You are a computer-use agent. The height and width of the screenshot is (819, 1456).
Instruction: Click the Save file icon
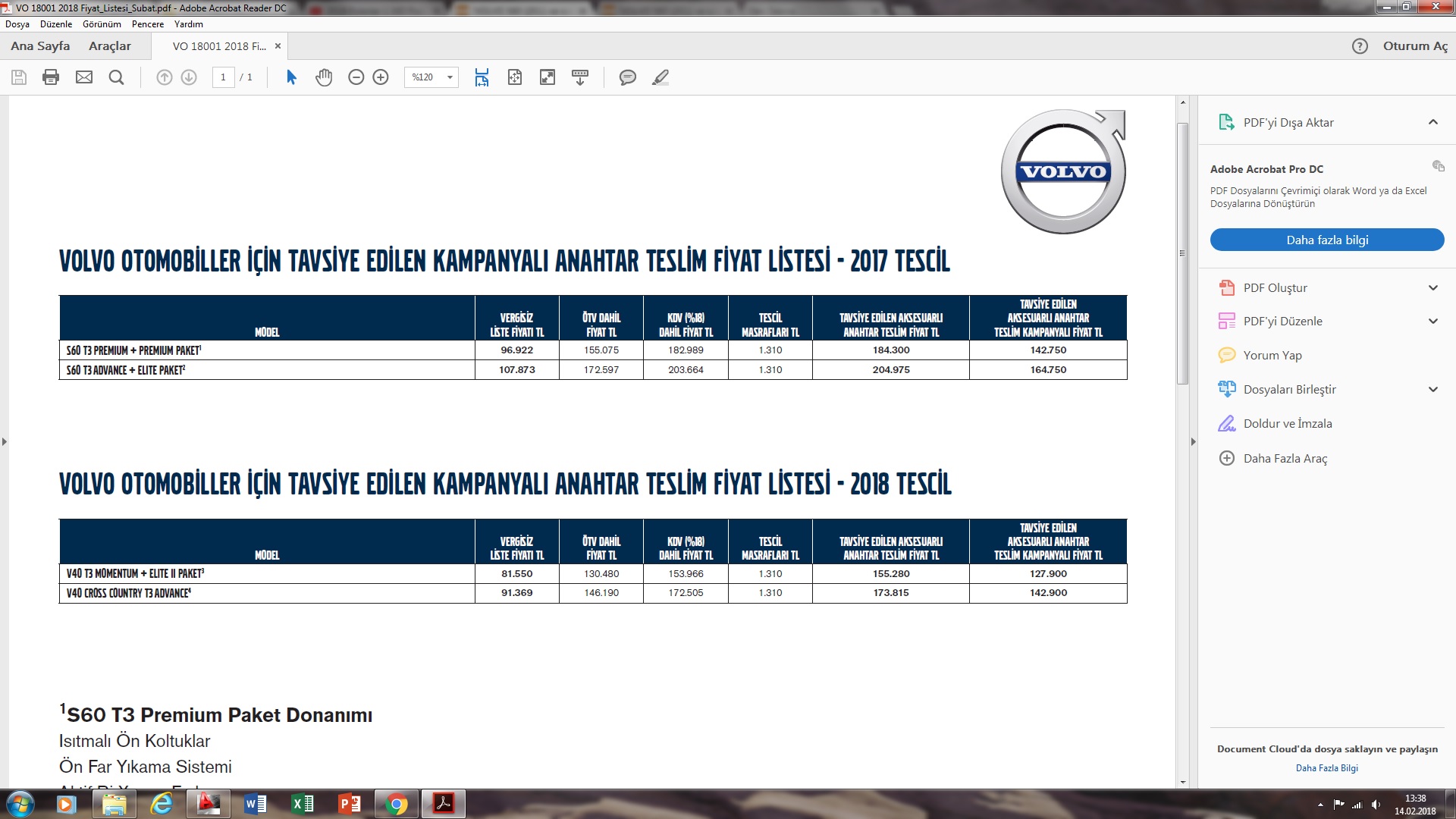[x=19, y=77]
